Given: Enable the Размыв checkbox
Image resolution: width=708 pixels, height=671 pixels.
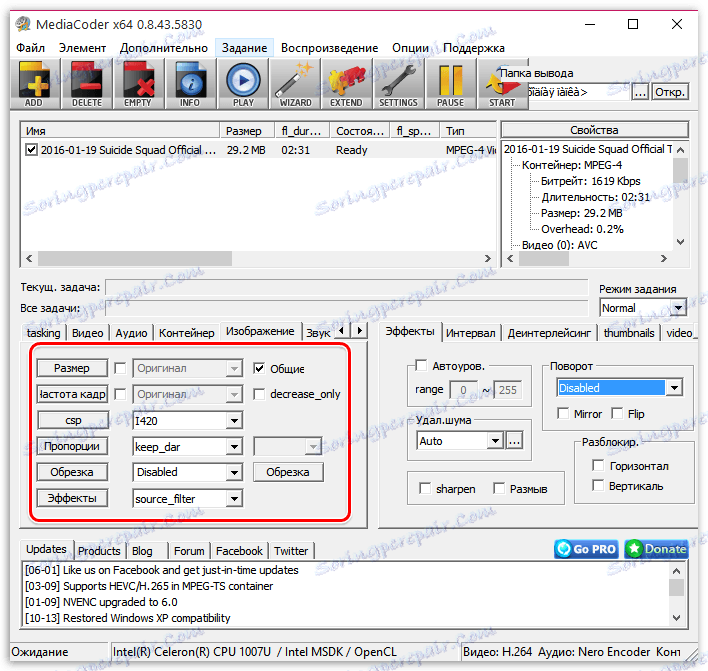Looking at the screenshot, I should pyautogui.click(x=499, y=488).
